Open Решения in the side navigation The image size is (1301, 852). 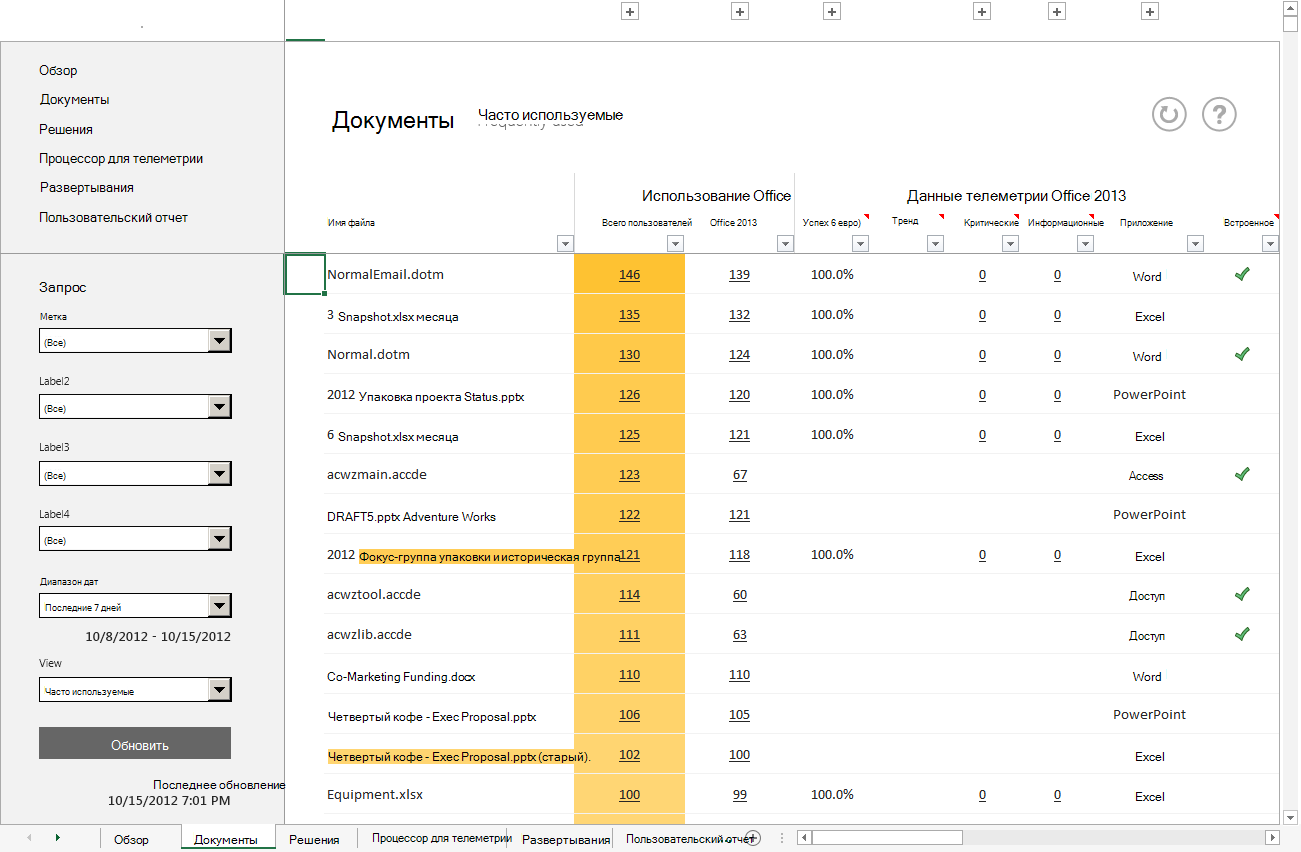tap(66, 129)
